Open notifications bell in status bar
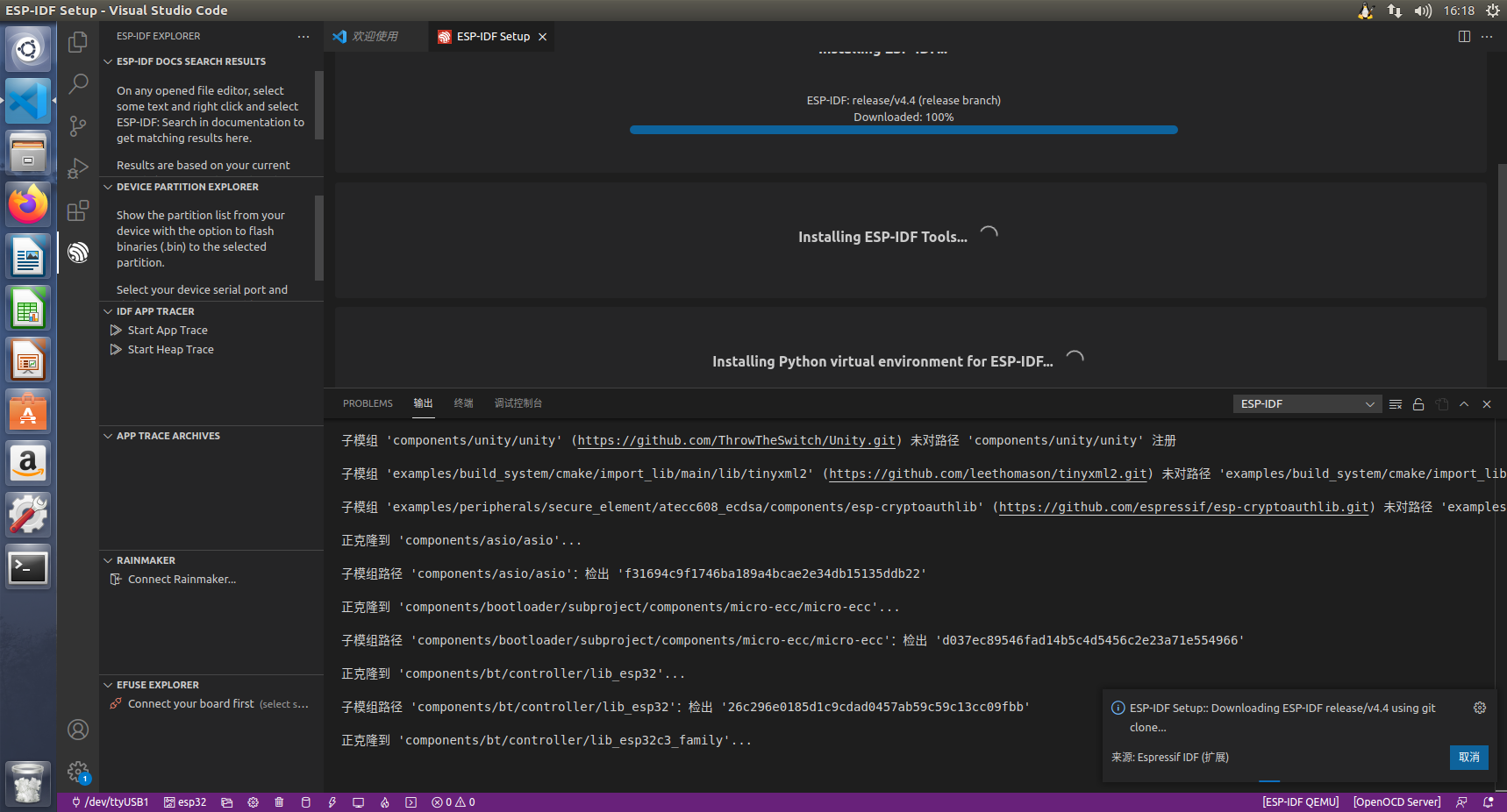The height and width of the screenshot is (812, 1507). [1488, 801]
